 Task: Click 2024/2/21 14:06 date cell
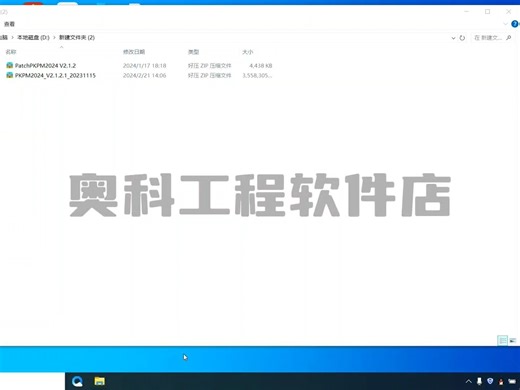coord(145,76)
